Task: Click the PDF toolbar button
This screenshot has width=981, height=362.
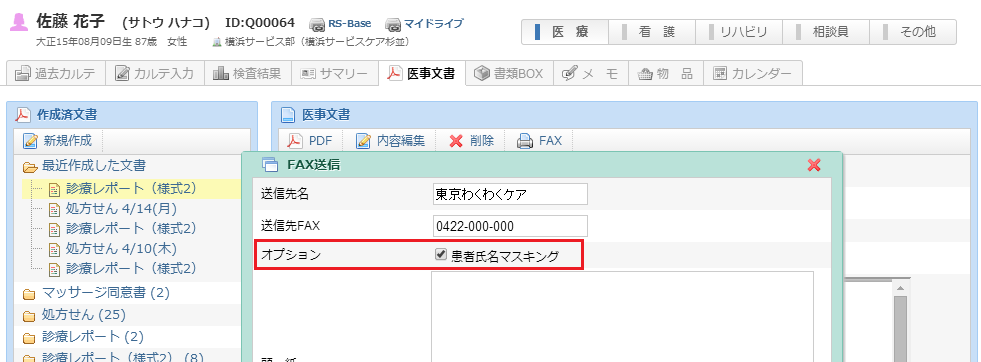Action: click(x=310, y=141)
